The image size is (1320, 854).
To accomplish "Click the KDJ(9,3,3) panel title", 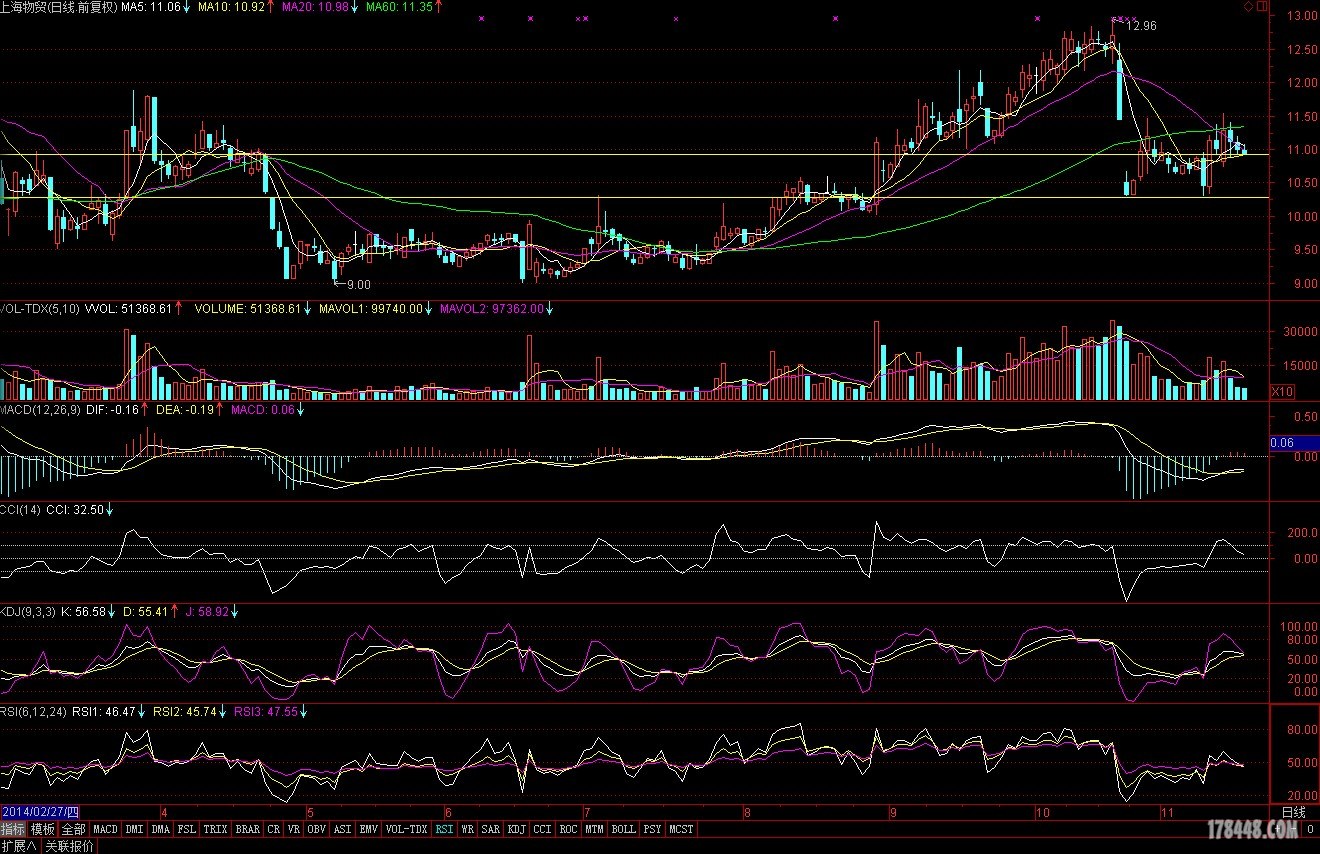I will pos(29,611).
